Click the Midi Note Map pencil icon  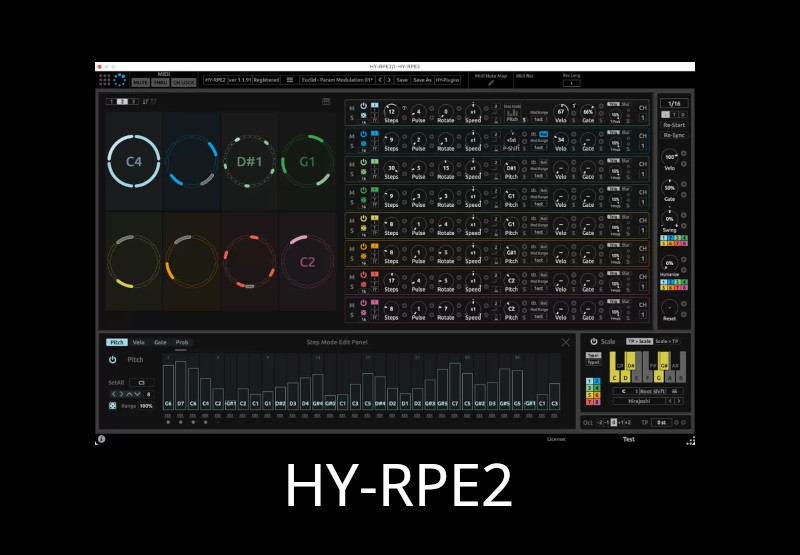coord(491,83)
